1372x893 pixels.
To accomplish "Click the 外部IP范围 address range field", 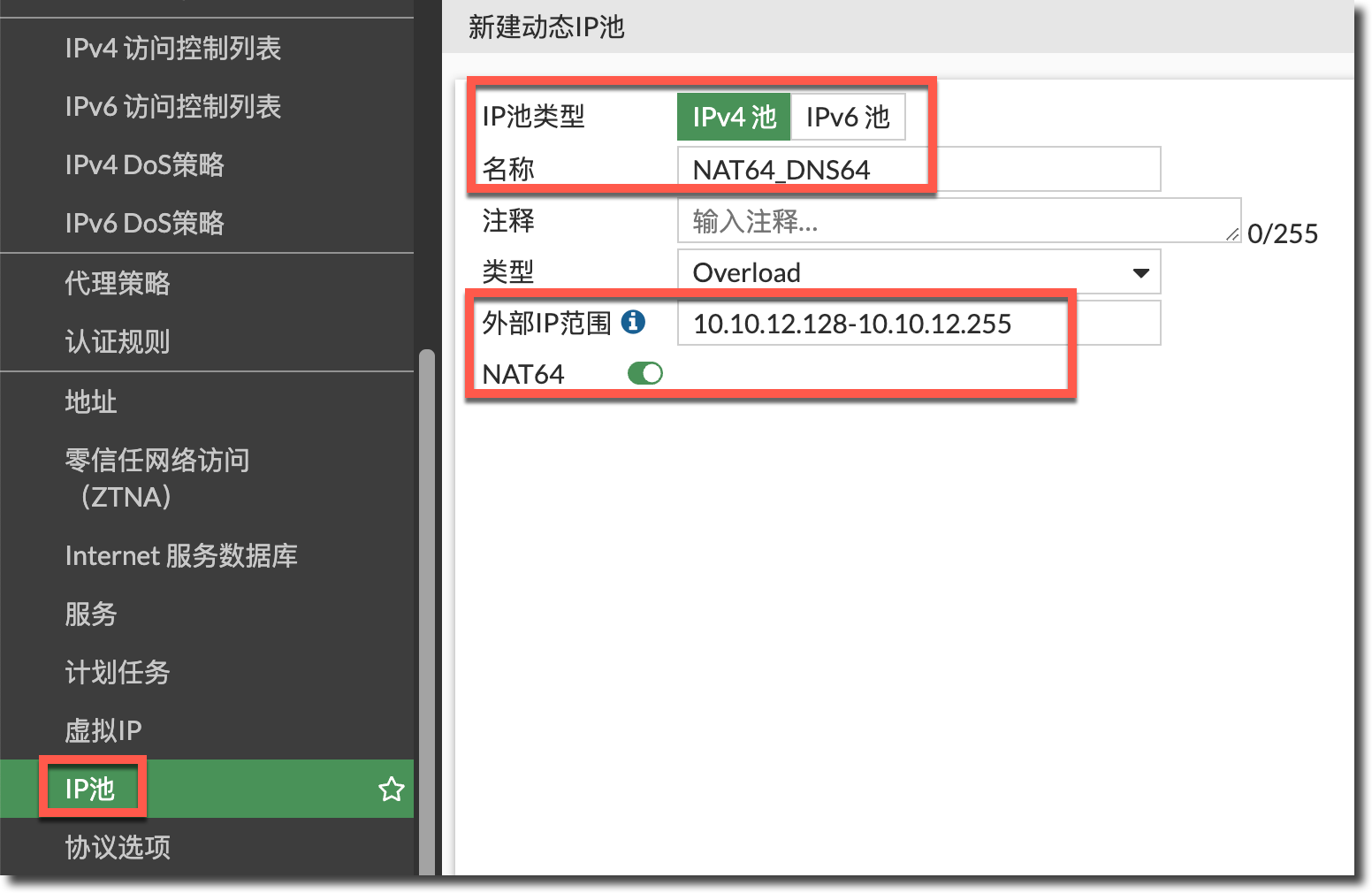I will [x=918, y=324].
